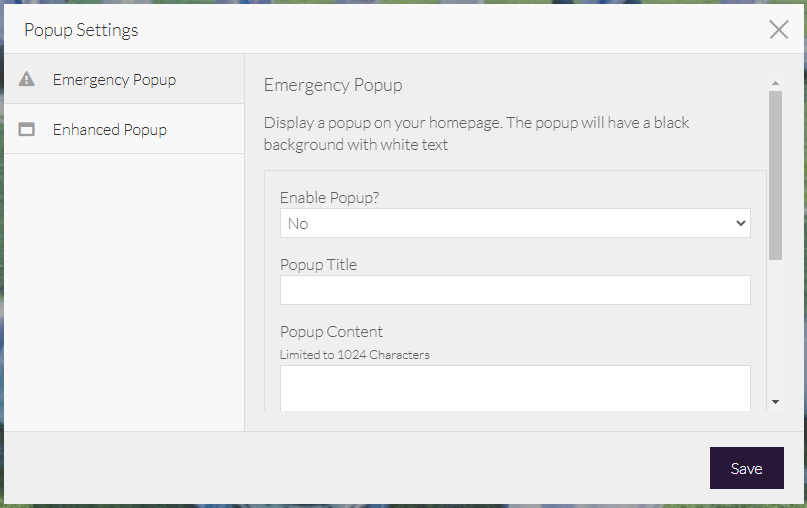
Task: Click the Enable Popup select chevron arrow
Action: tap(740, 223)
